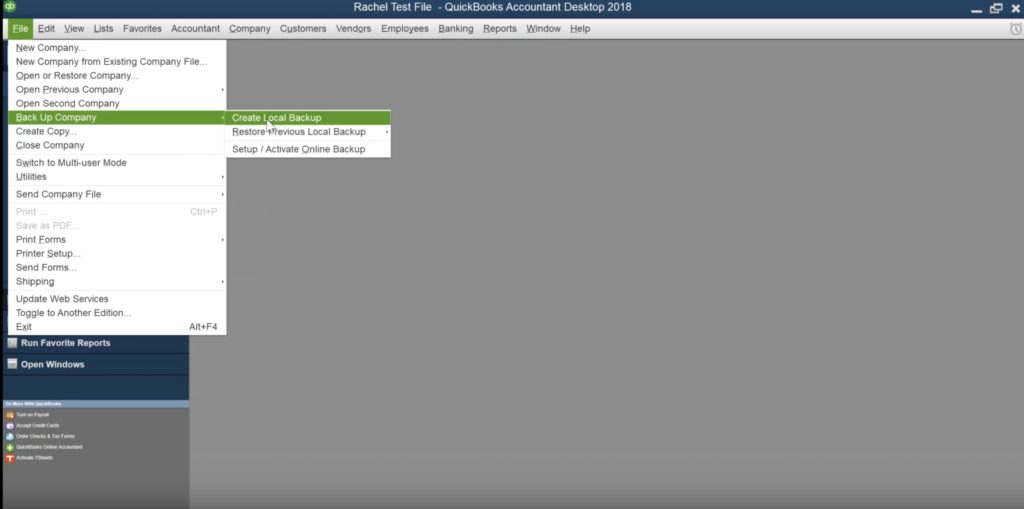Open the Window menu

(543, 29)
